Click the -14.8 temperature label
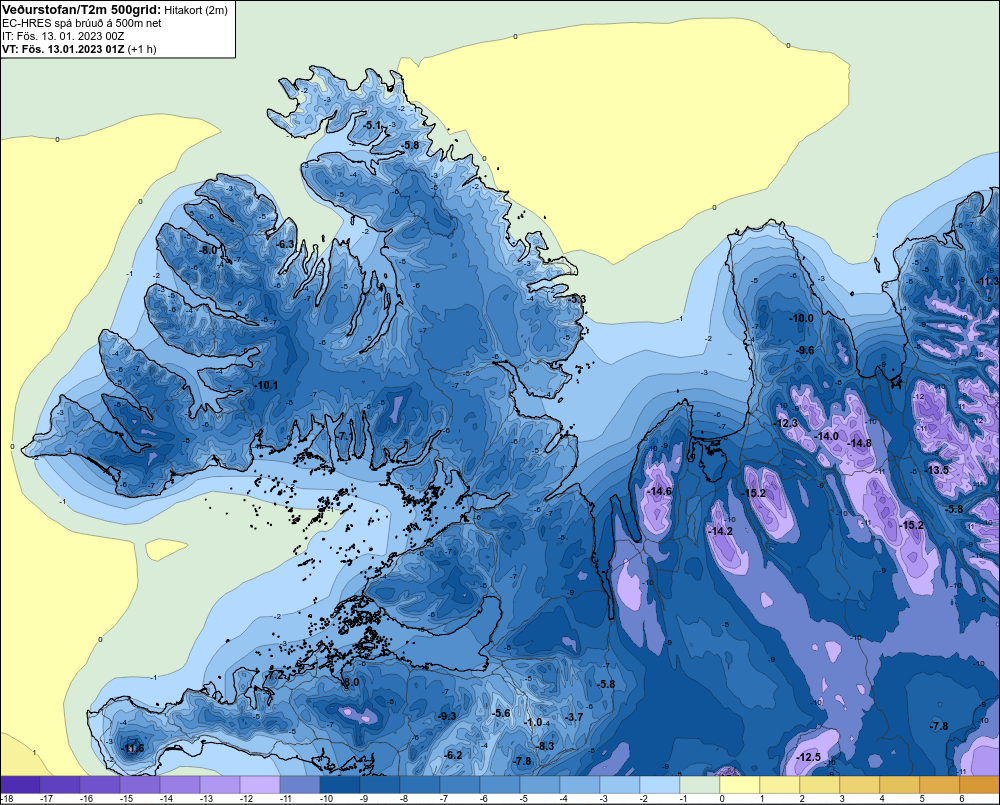 [x=859, y=443]
